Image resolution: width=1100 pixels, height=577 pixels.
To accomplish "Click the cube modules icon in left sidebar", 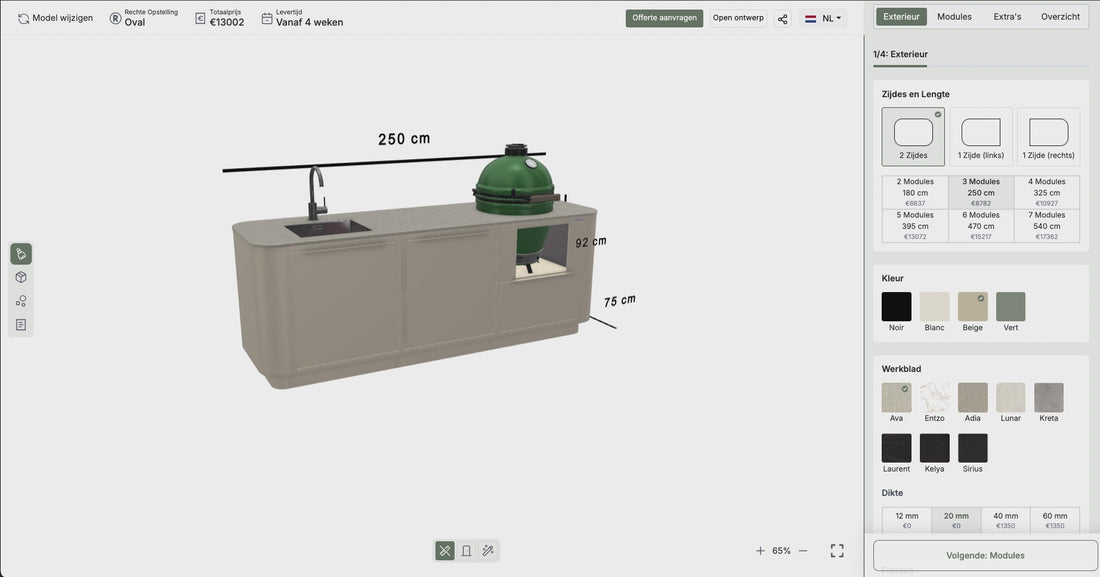I will 21,277.
